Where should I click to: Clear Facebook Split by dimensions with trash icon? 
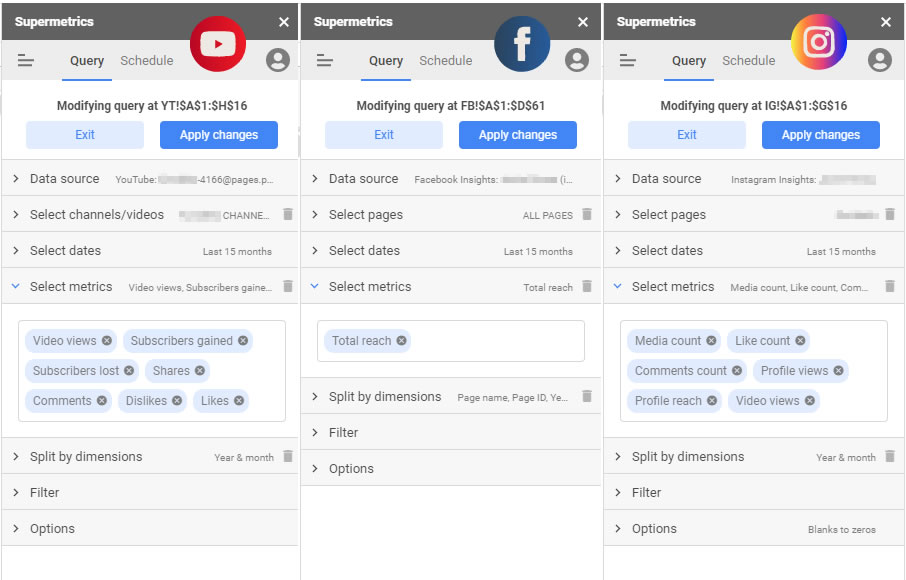click(586, 396)
